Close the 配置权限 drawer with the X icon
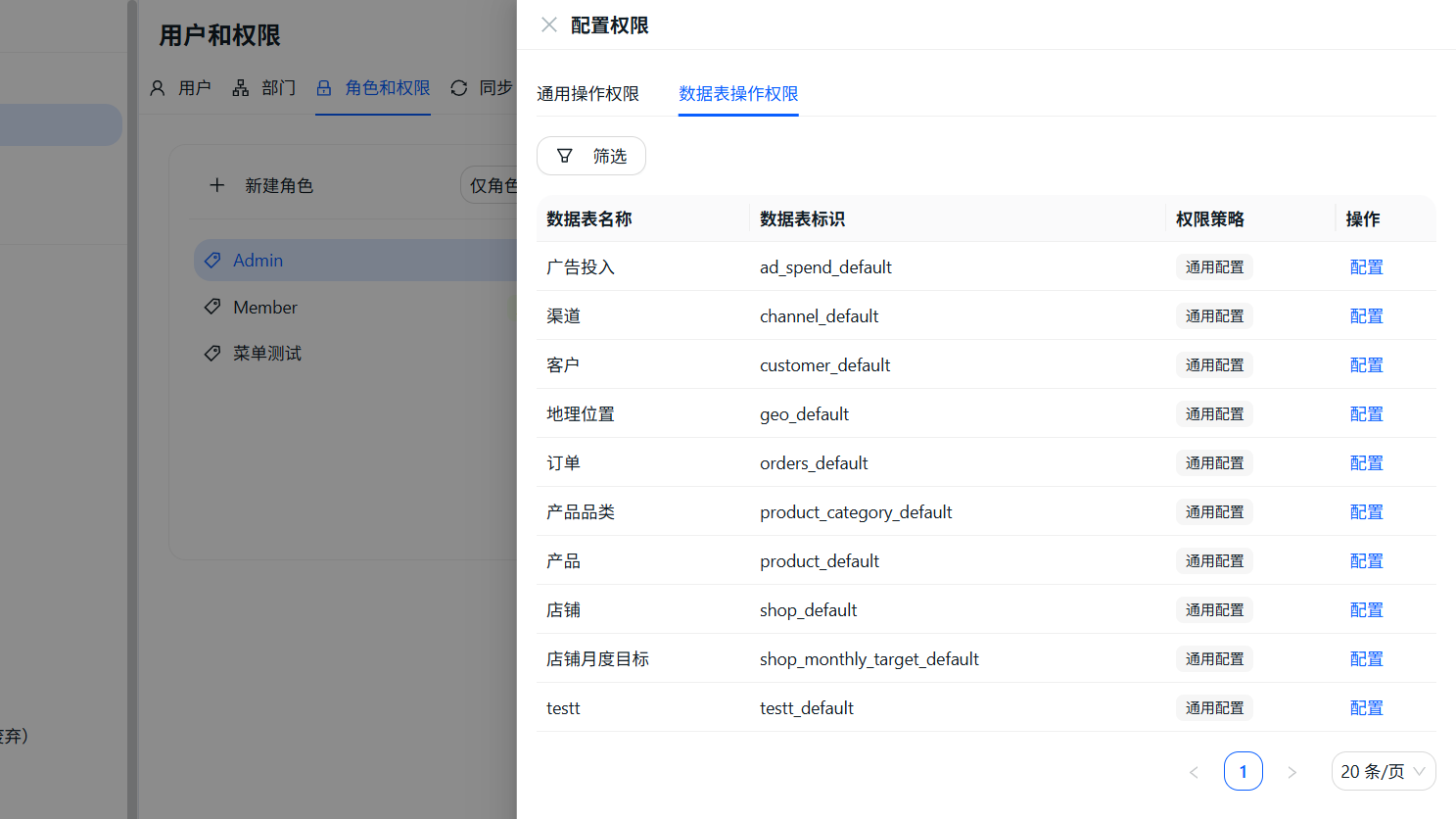The image size is (1456, 819). click(549, 24)
